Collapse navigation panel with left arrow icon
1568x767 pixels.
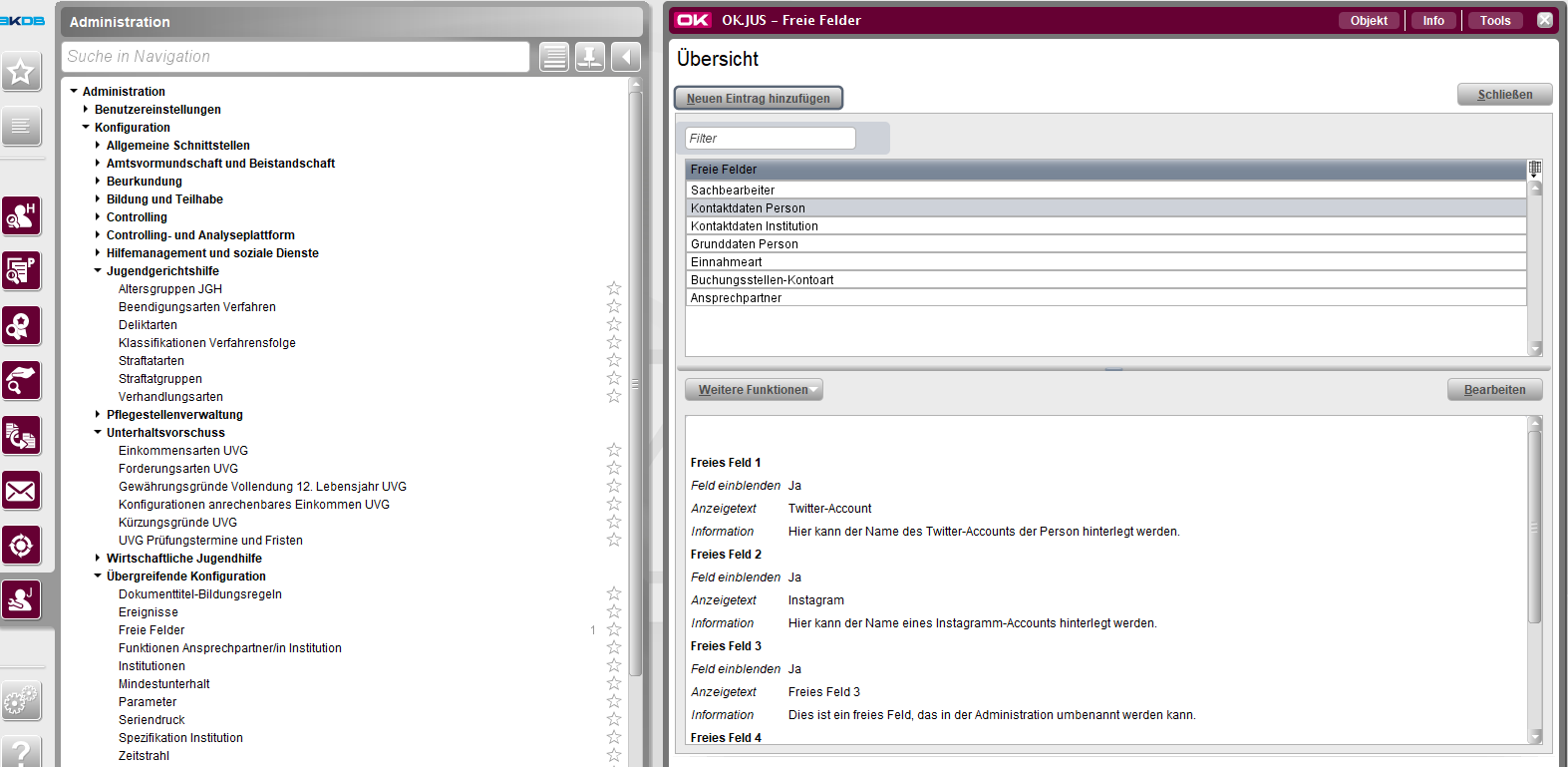(626, 57)
